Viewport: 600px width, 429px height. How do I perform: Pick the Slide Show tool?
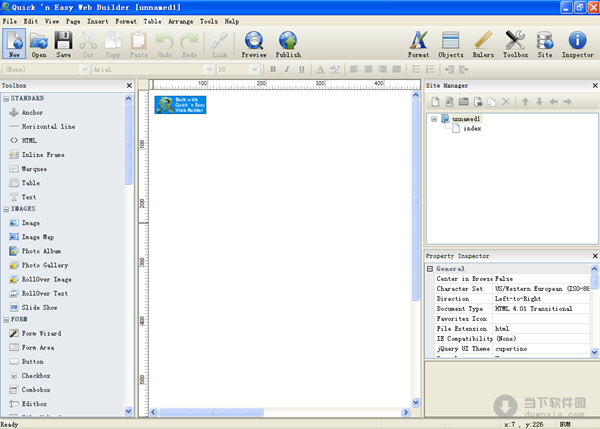[33, 307]
